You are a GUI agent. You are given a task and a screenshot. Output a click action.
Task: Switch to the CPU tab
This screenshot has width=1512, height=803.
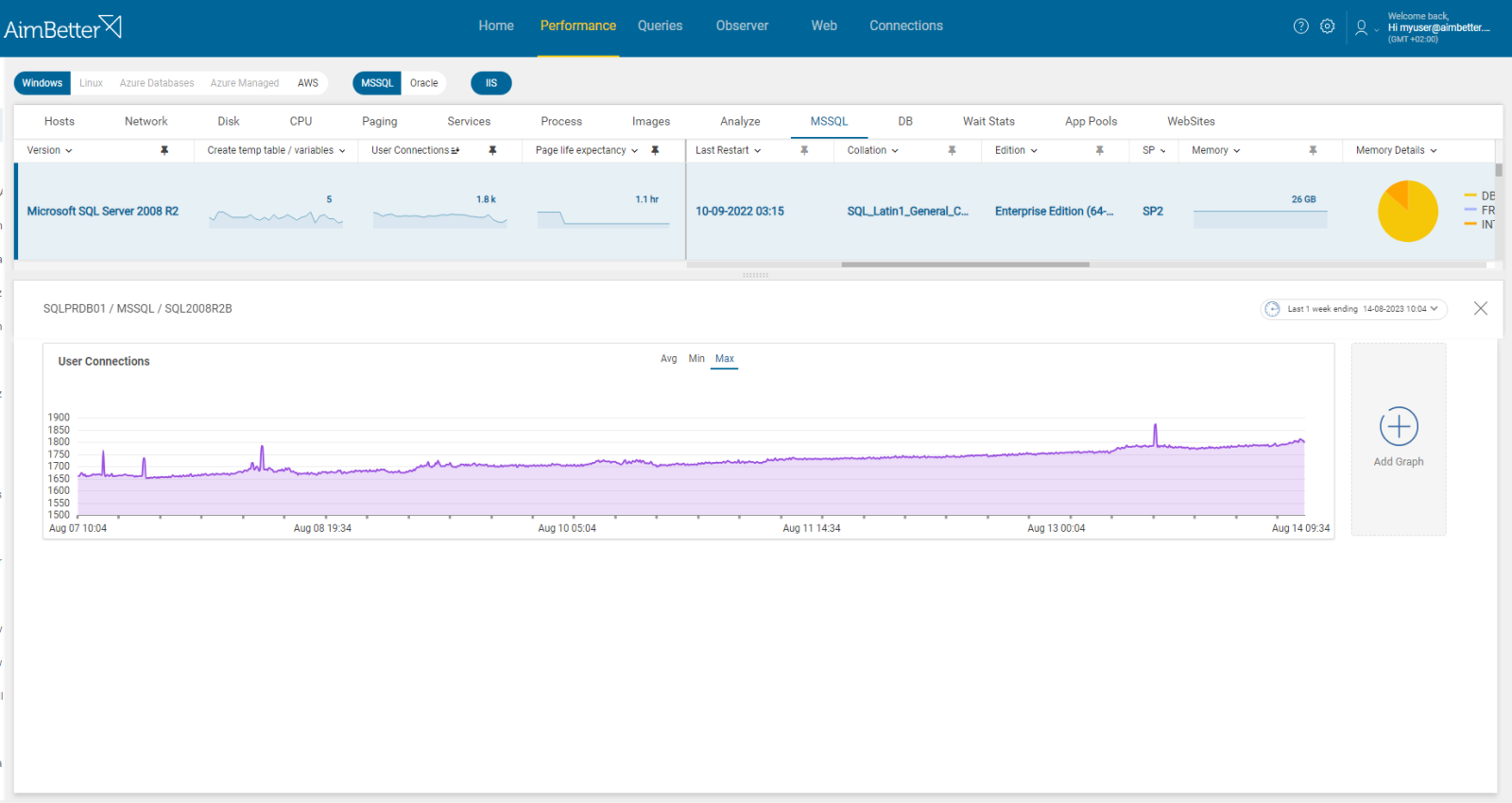[x=301, y=122]
